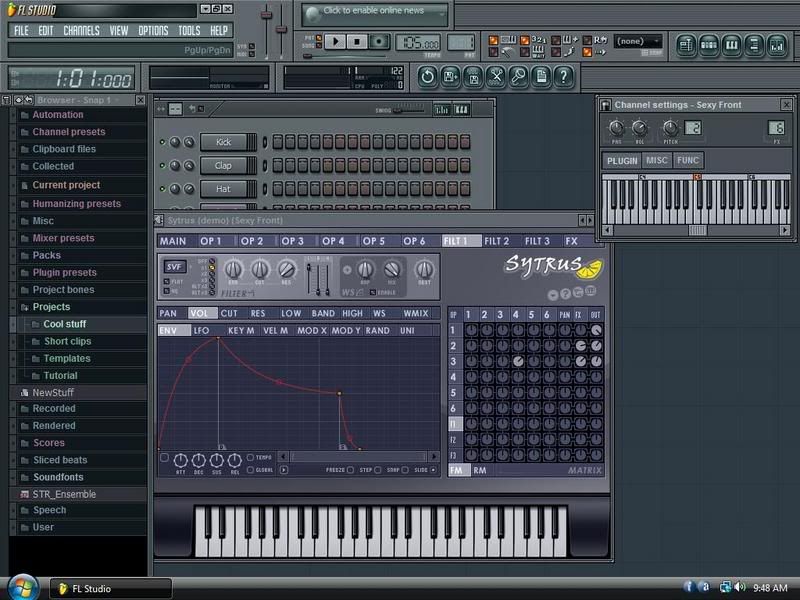Viewport: 800px width, 600px height.
Task: Click the Sytrus window menu icon
Action: [159, 220]
